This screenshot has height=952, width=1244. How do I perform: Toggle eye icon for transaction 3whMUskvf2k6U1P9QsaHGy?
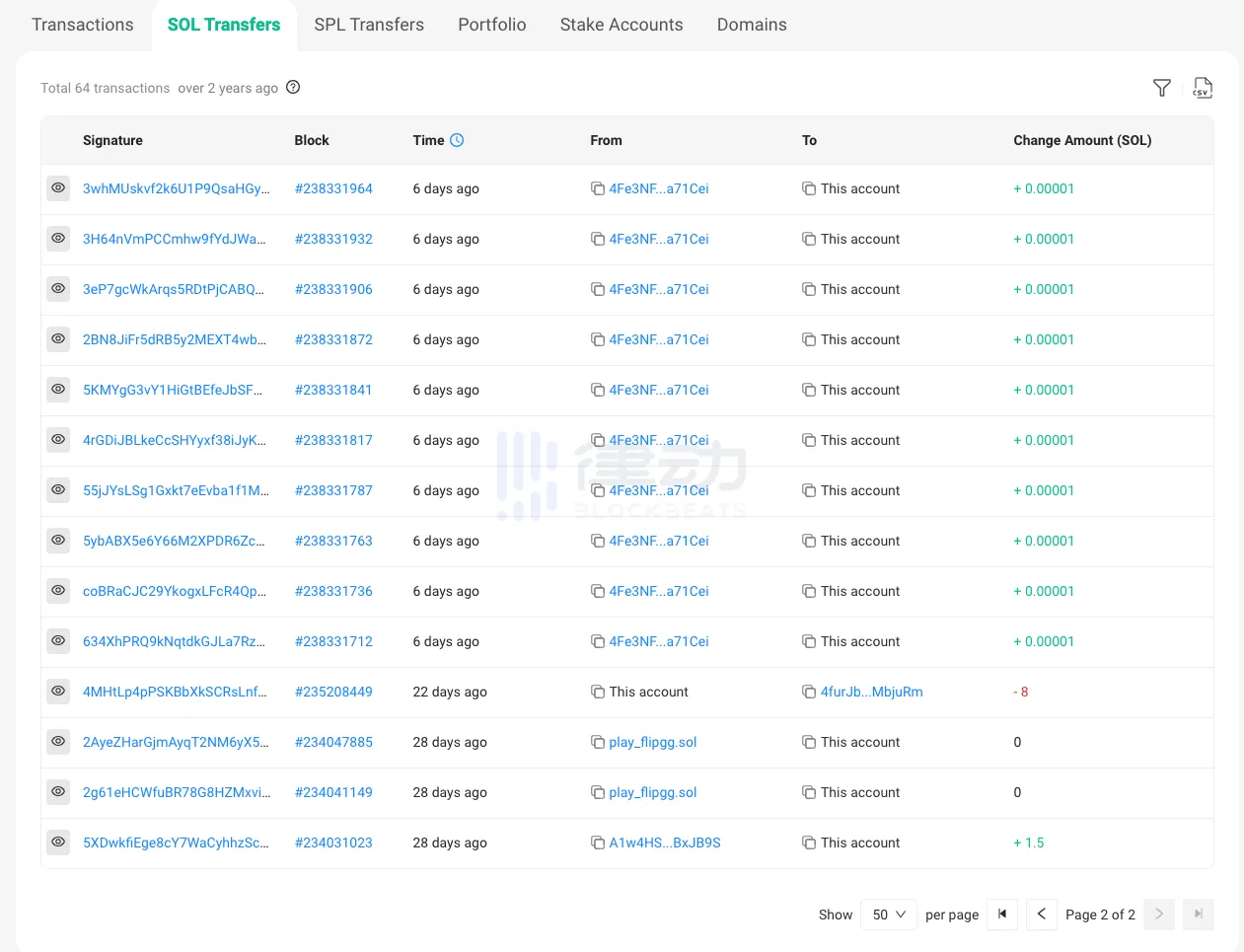click(x=58, y=187)
